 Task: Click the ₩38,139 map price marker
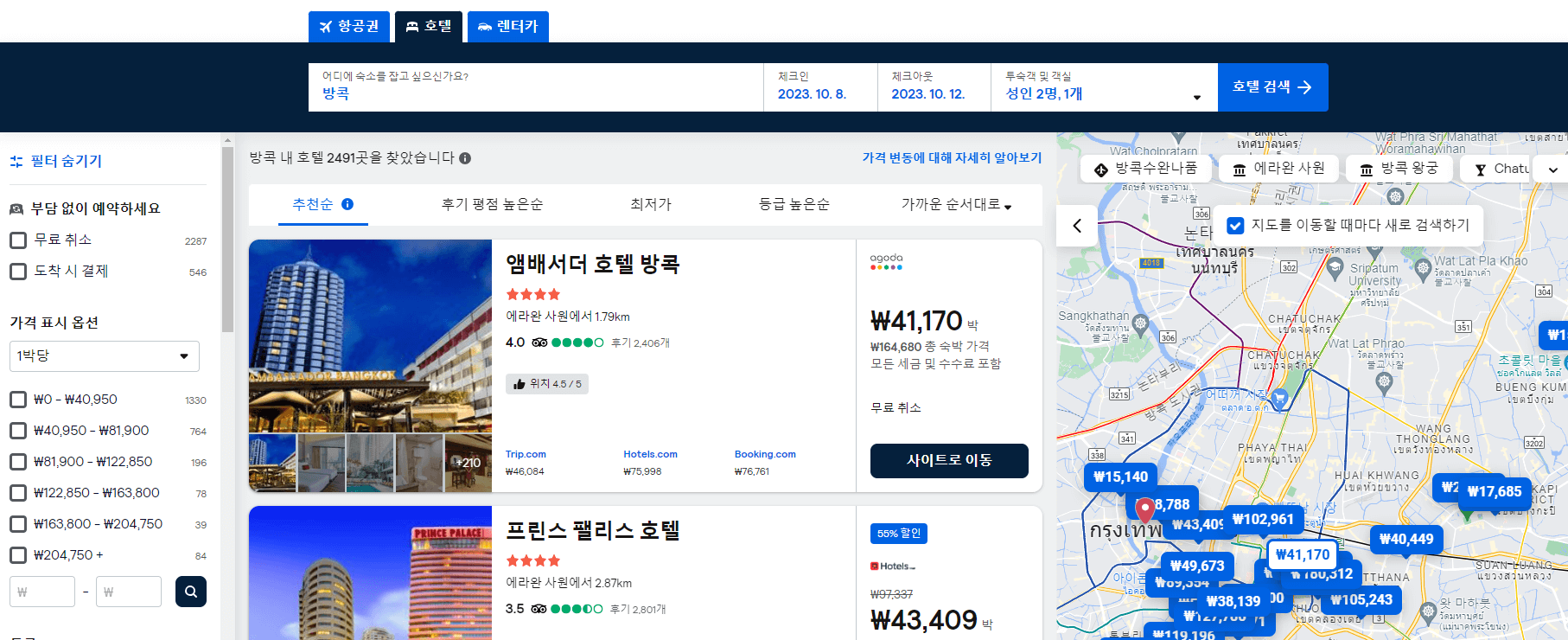click(1233, 601)
